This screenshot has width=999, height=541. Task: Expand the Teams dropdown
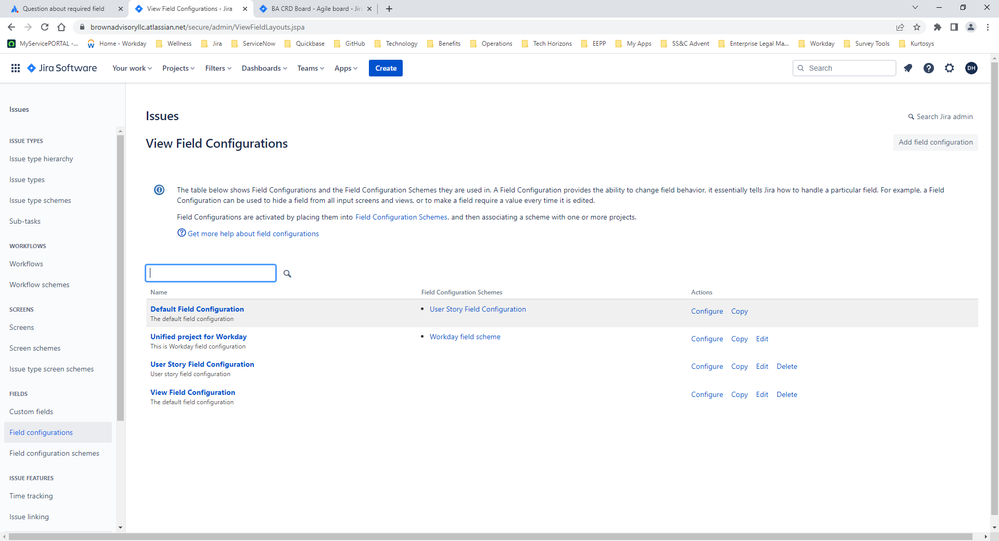coord(310,68)
